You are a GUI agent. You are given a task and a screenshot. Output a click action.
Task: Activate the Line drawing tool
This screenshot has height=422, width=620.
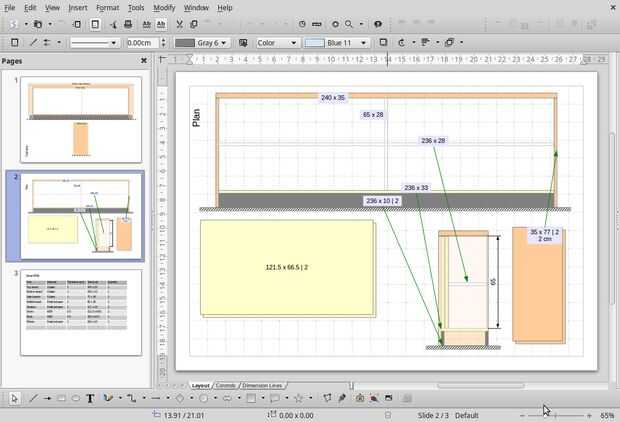tap(33, 398)
